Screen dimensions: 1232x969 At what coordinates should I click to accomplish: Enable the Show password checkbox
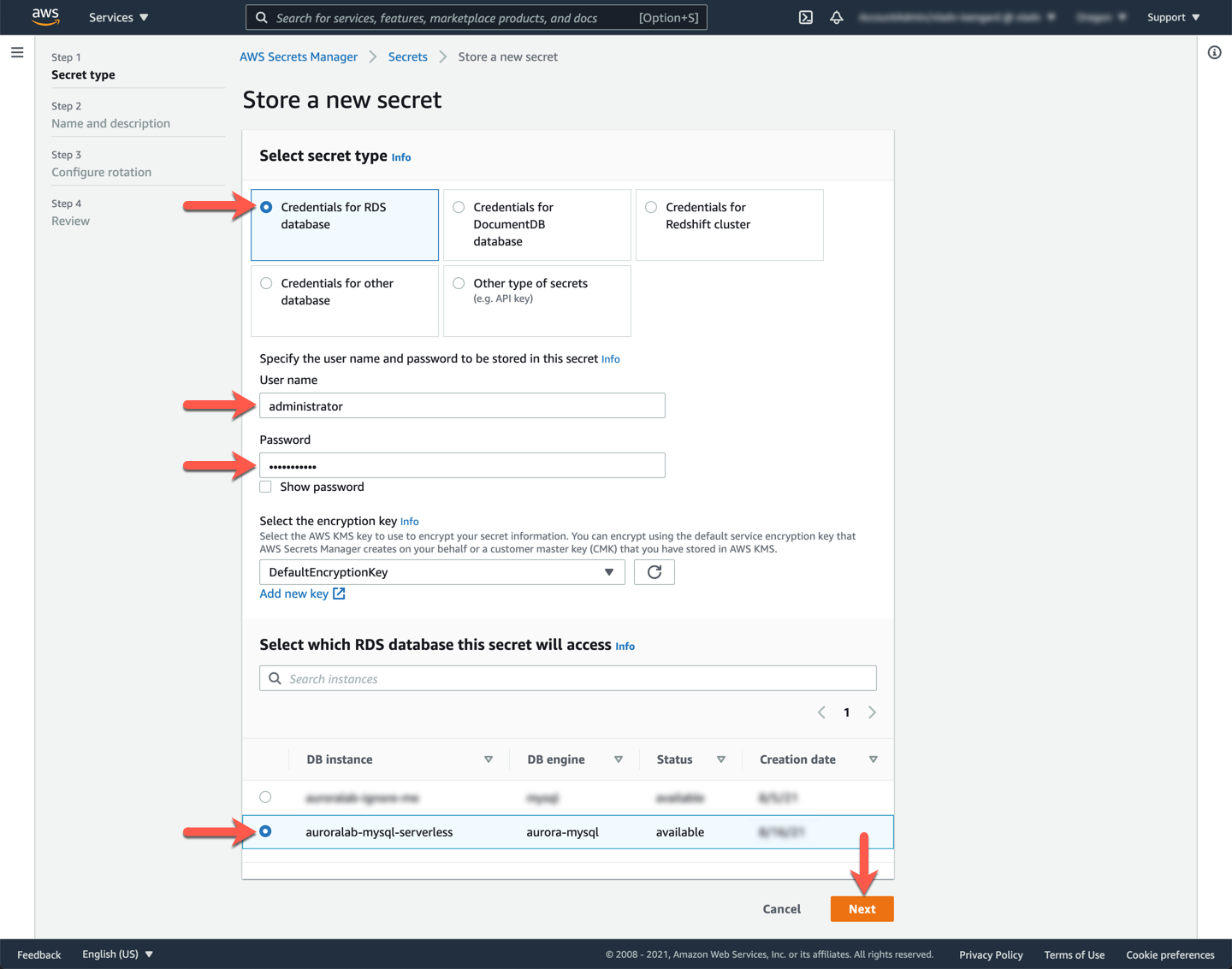pos(266,487)
